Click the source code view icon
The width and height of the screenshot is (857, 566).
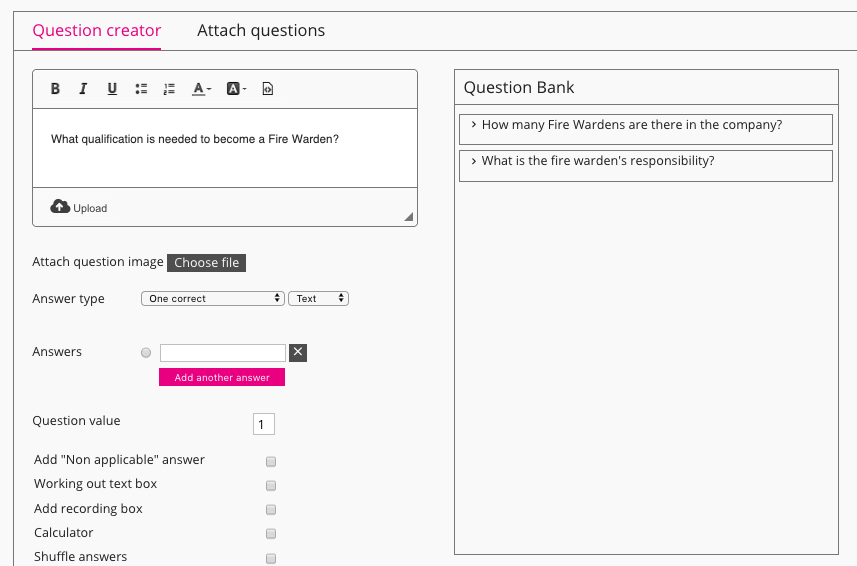point(267,89)
